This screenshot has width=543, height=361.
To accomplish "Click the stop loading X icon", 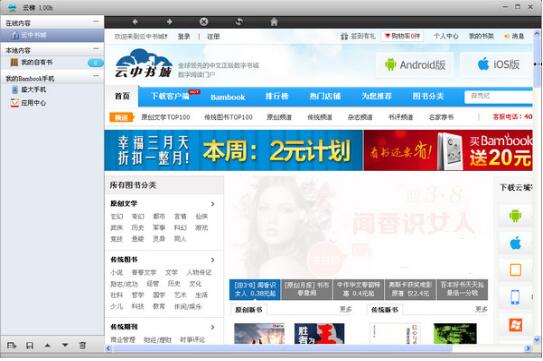I will (x=204, y=22).
